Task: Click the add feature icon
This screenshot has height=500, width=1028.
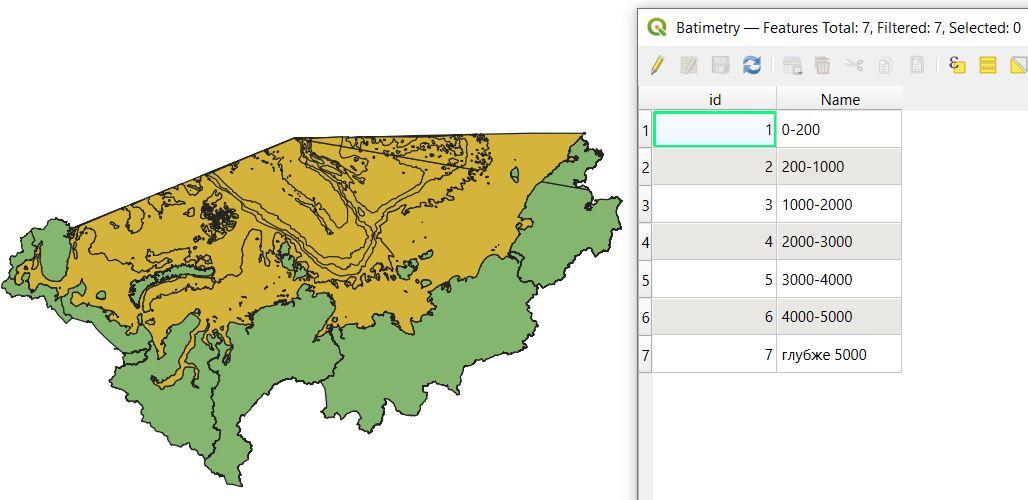Action: pos(792,65)
